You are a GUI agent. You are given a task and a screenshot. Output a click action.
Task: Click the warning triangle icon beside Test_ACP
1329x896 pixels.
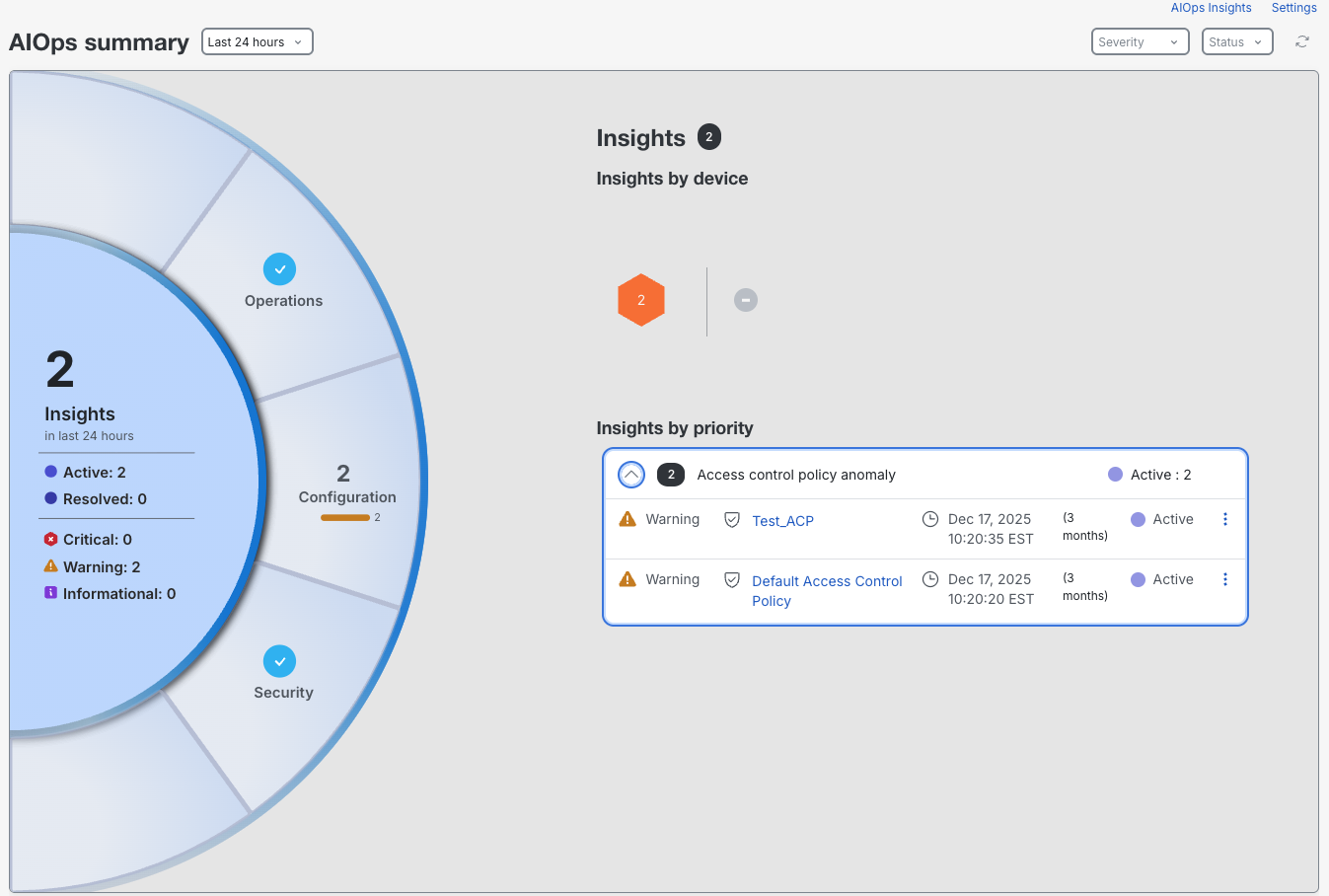[x=628, y=518]
